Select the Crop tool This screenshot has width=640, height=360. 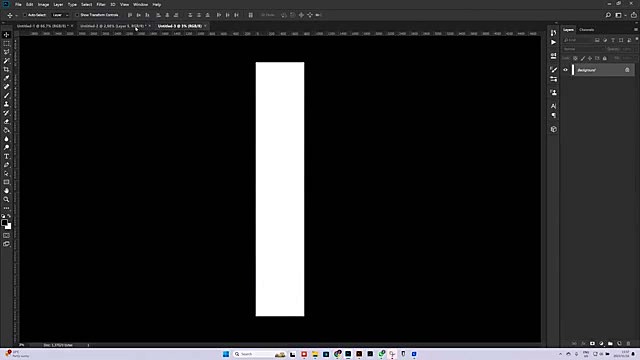pos(6,69)
